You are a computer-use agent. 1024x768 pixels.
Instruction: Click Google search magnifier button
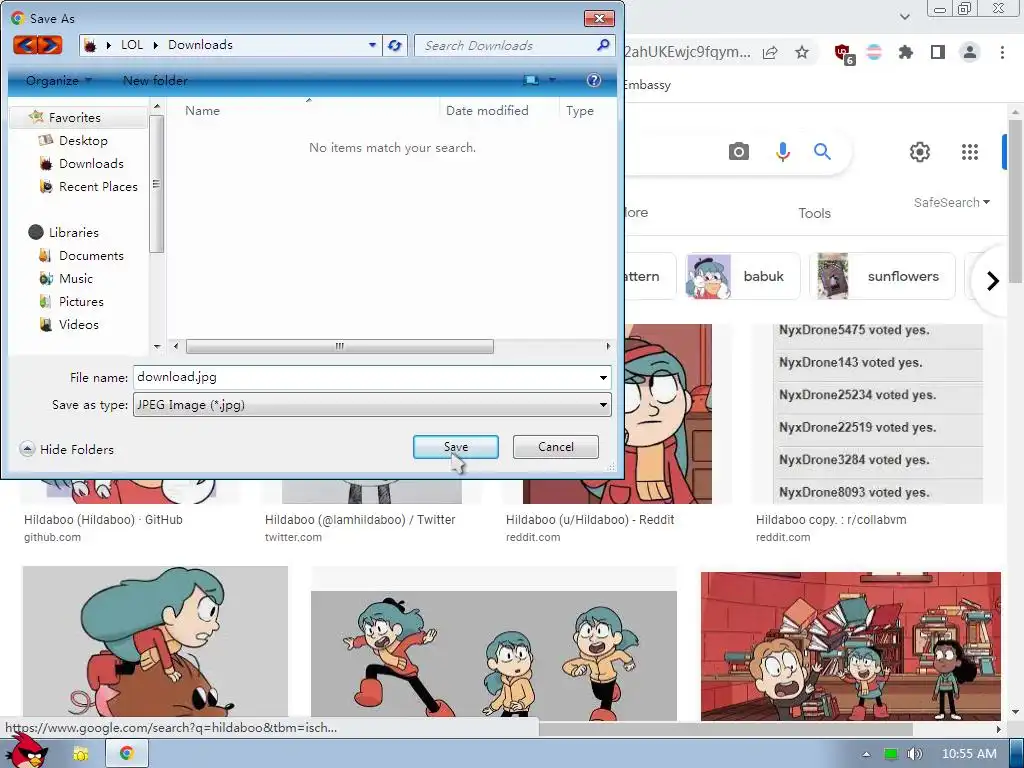click(x=822, y=152)
